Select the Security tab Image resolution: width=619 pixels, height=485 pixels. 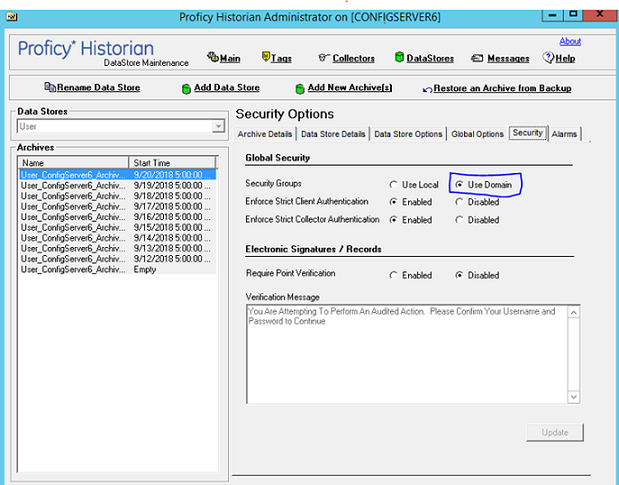(528, 133)
